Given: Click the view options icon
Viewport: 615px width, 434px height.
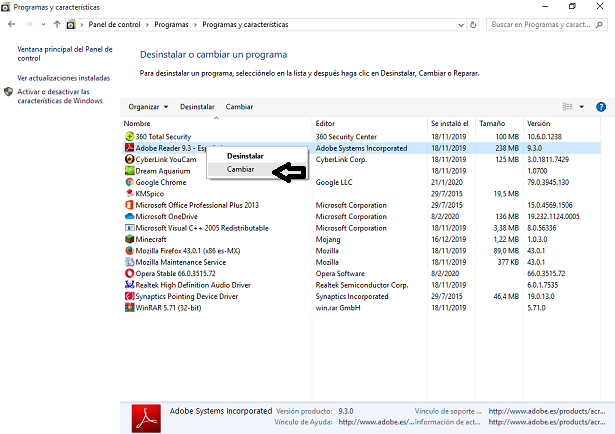Looking at the screenshot, I should click(x=567, y=107).
